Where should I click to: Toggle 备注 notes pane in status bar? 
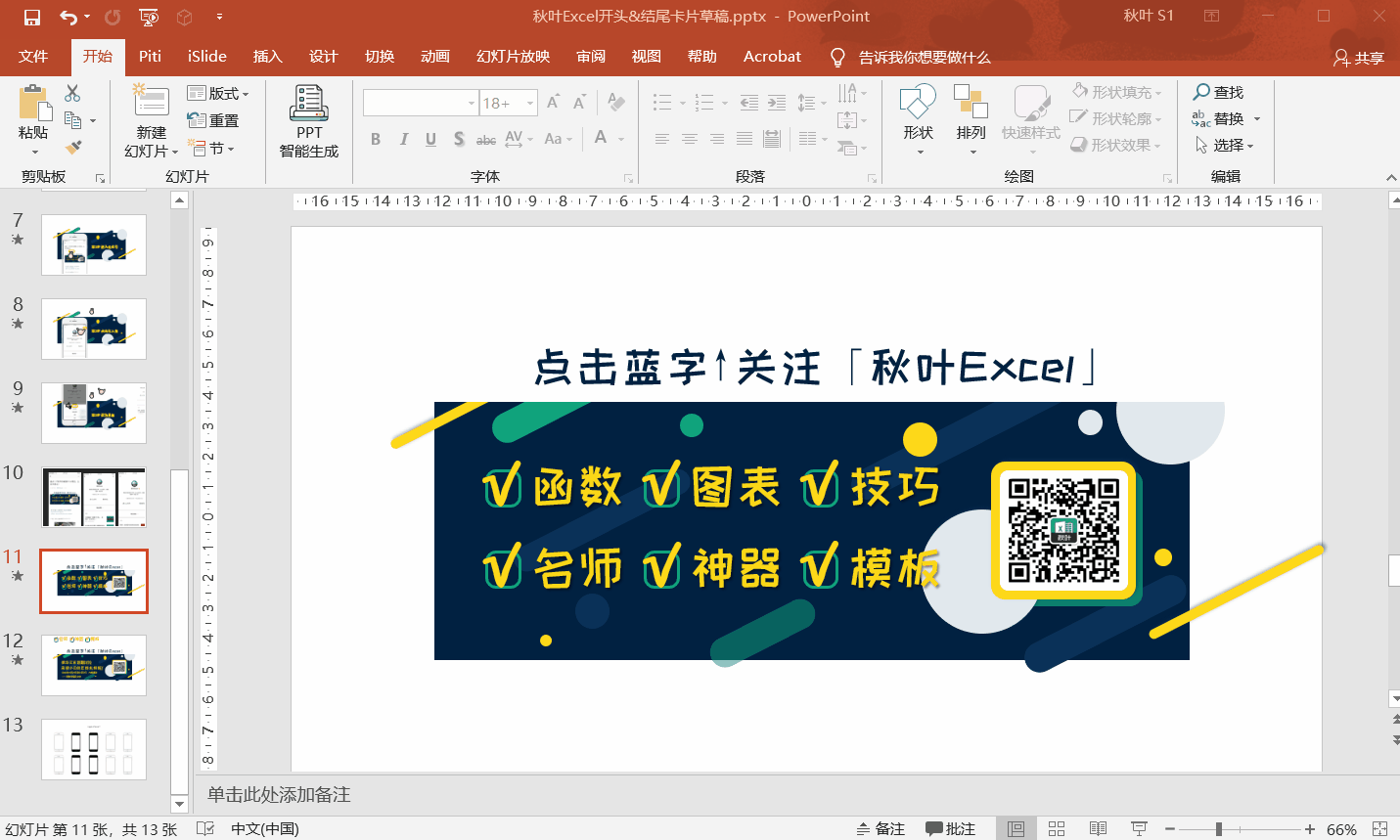point(881,828)
